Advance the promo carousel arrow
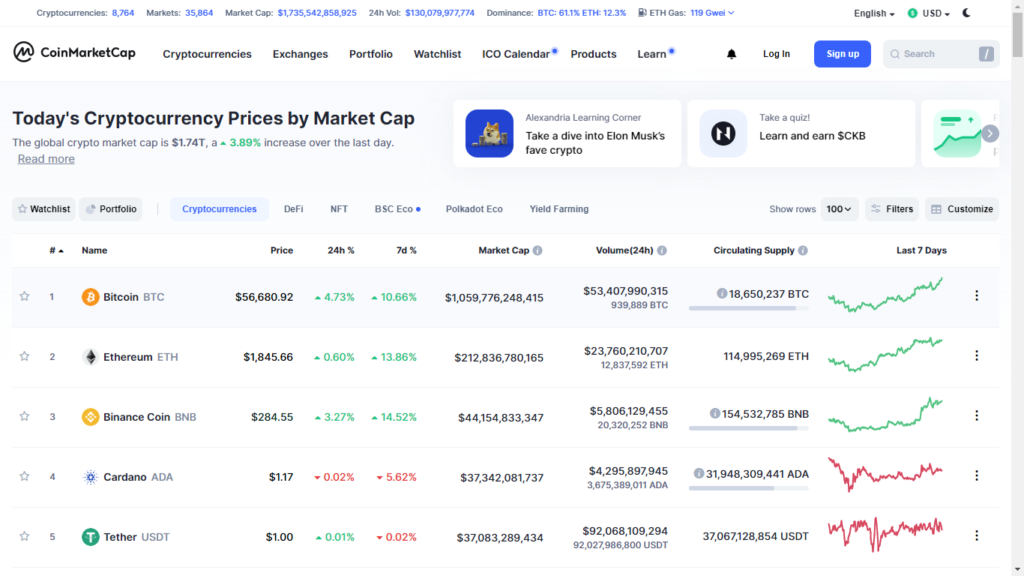The image size is (1024, 576). [x=990, y=134]
